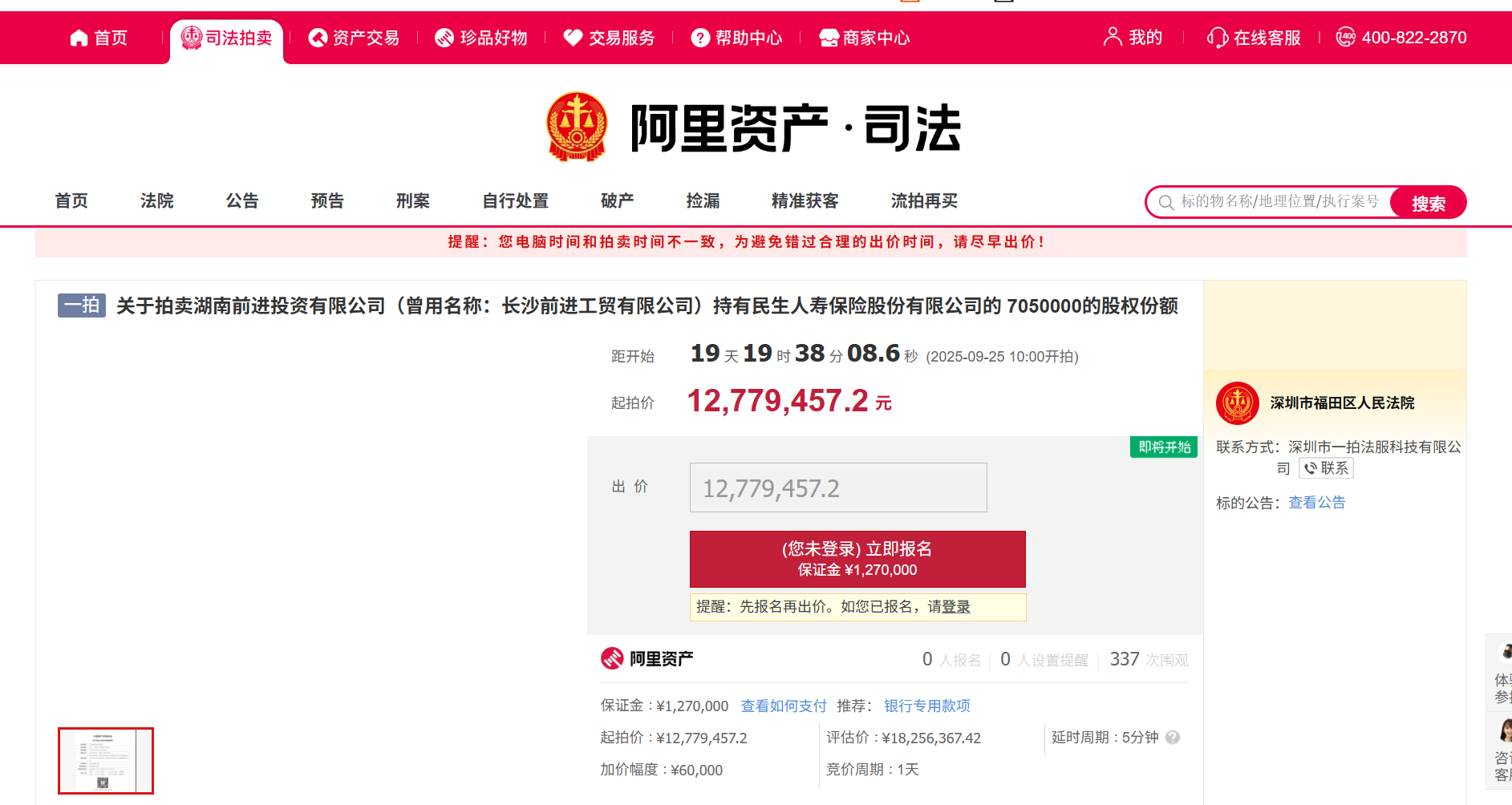This screenshot has height=805, width=1512.
Task: Click the 竞价周期：1天 text
Action: (873, 770)
